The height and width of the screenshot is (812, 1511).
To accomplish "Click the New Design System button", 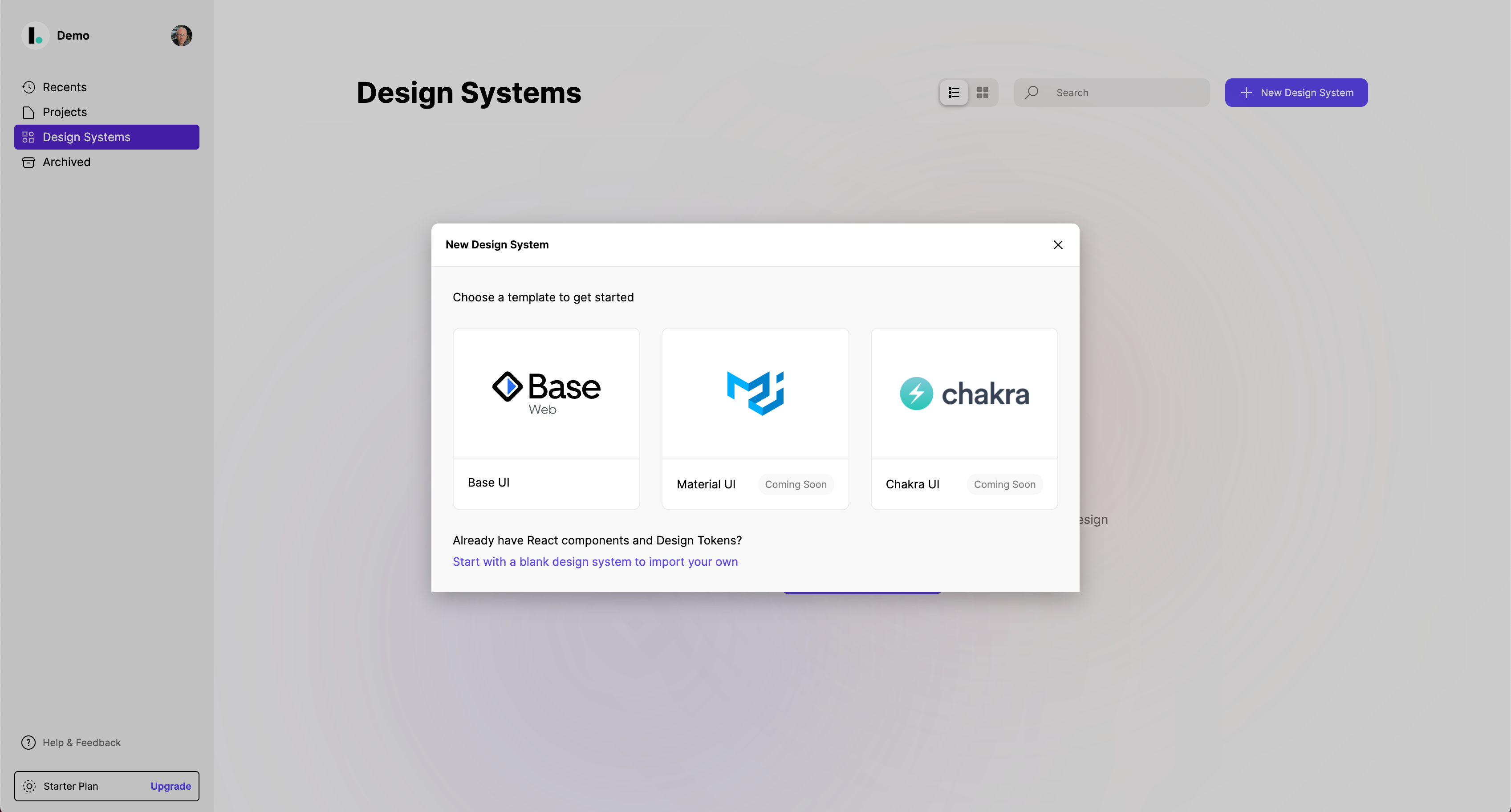I will 1296,92.
